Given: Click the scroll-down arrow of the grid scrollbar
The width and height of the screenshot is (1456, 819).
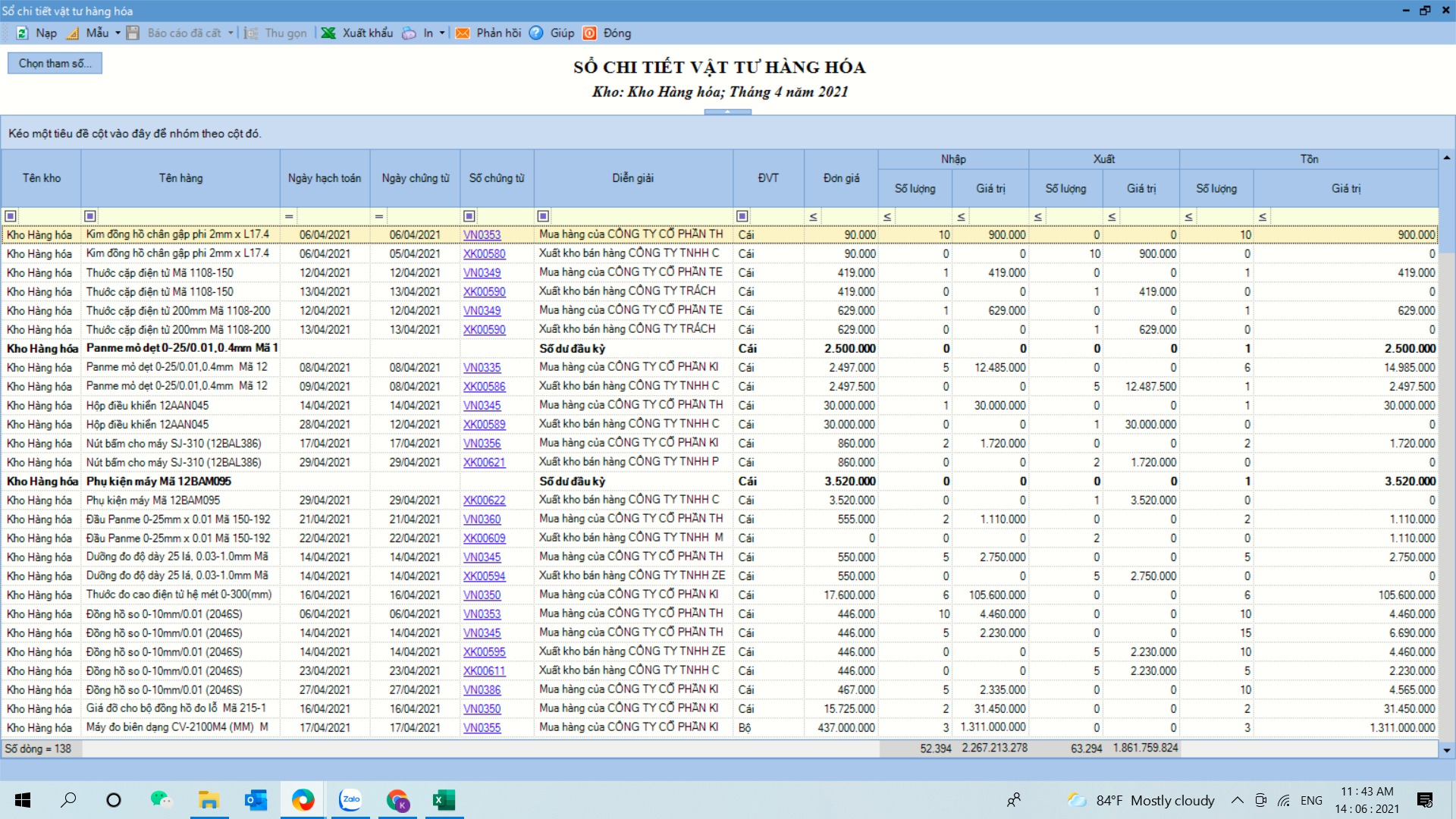Looking at the screenshot, I should click(1447, 750).
